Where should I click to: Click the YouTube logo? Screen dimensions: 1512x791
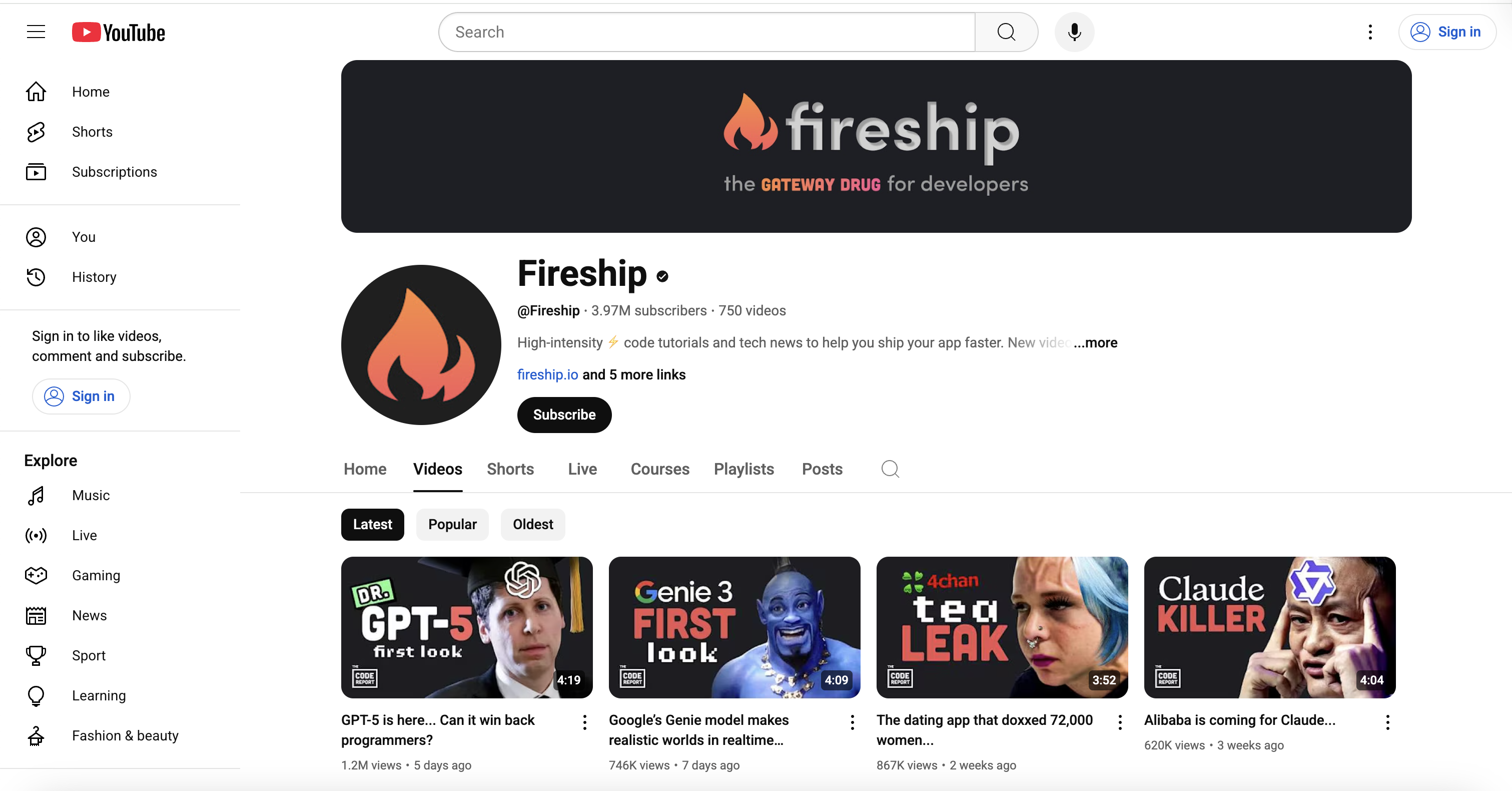tap(119, 33)
